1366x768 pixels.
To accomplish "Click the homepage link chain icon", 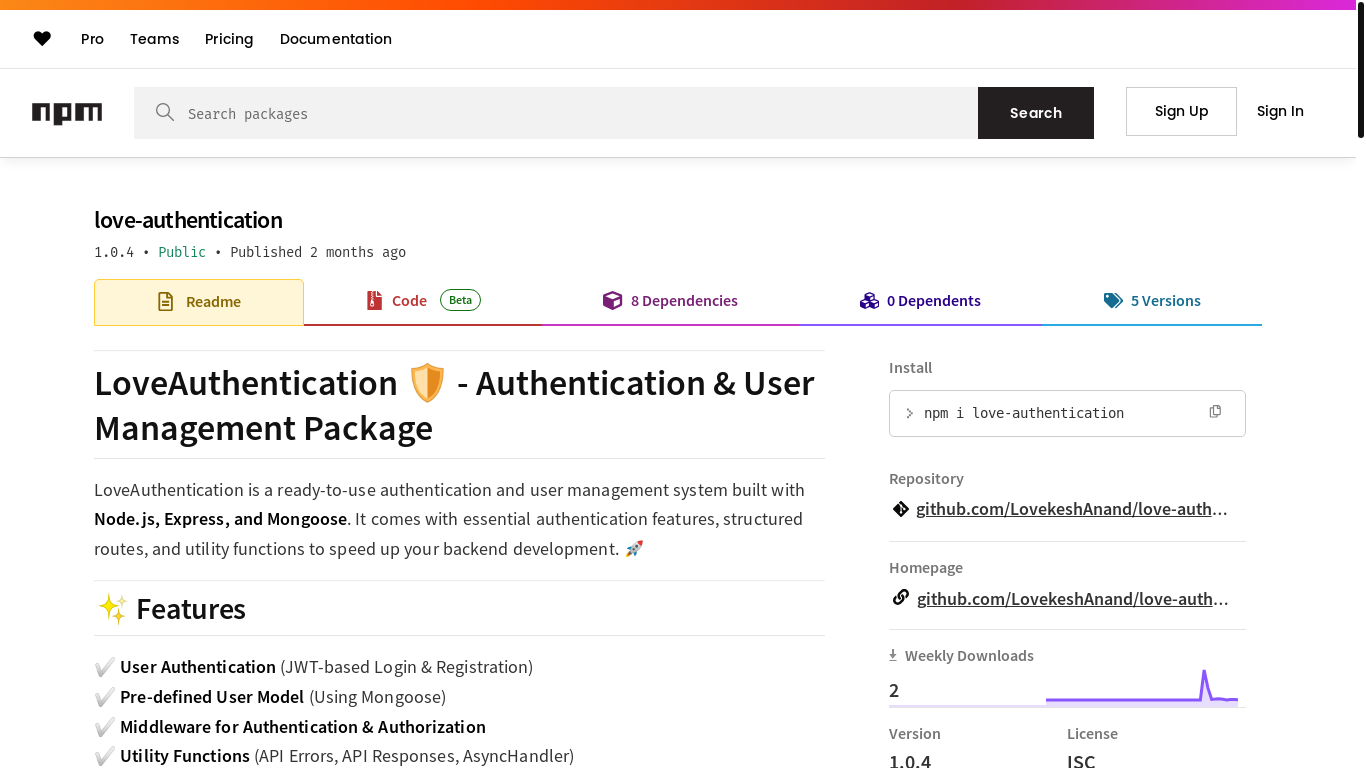I will (900, 598).
